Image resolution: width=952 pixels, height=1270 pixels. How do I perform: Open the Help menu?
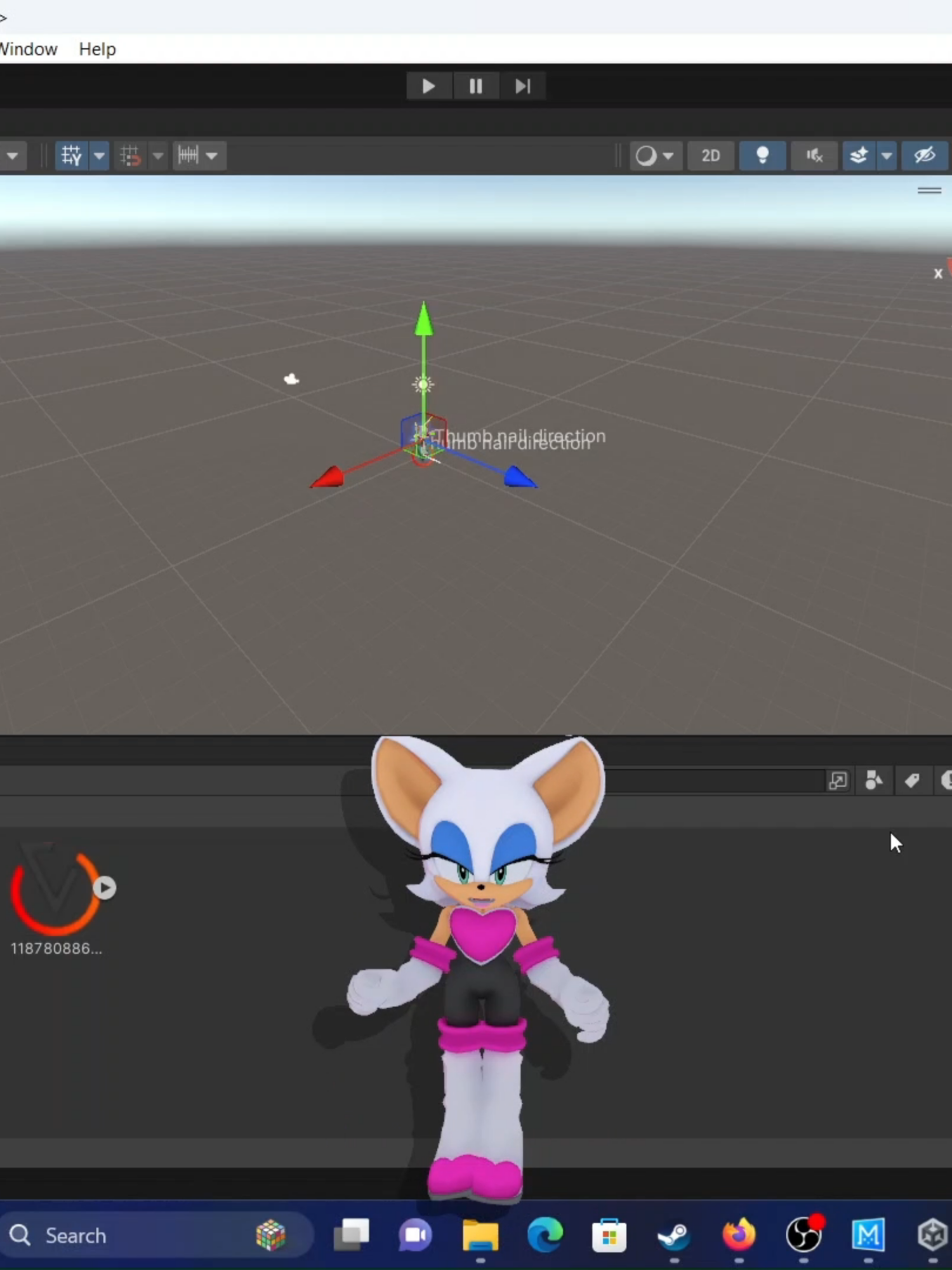[x=97, y=49]
